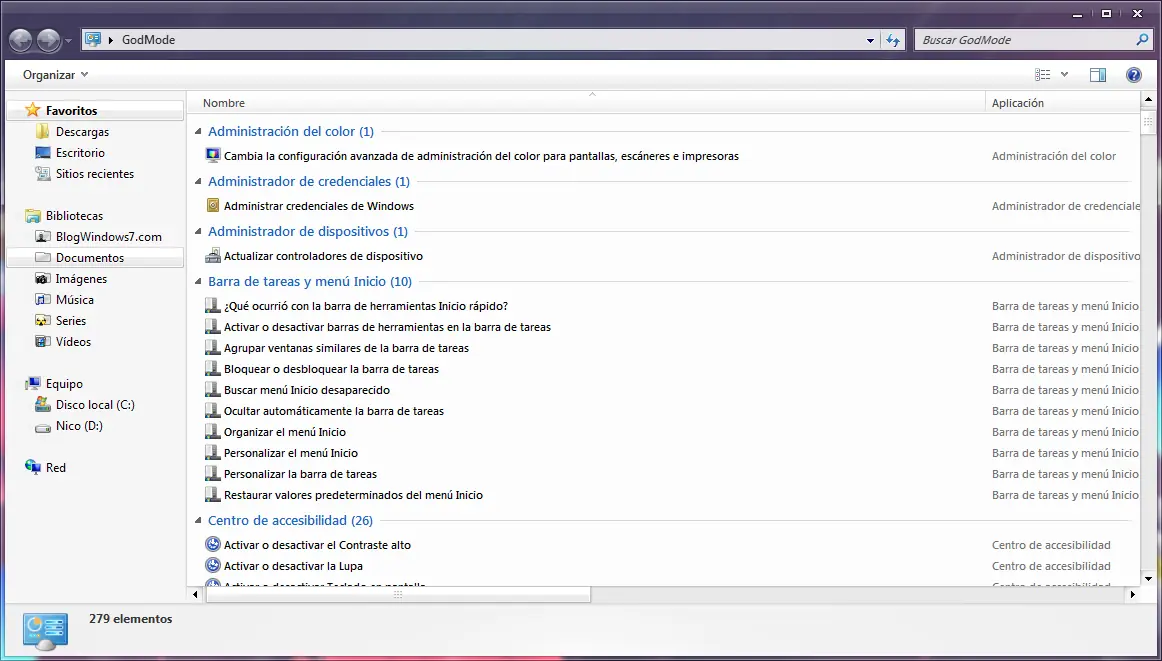1162x661 pixels.
Task: Click the Administración del color group heading
Action: pos(290,132)
